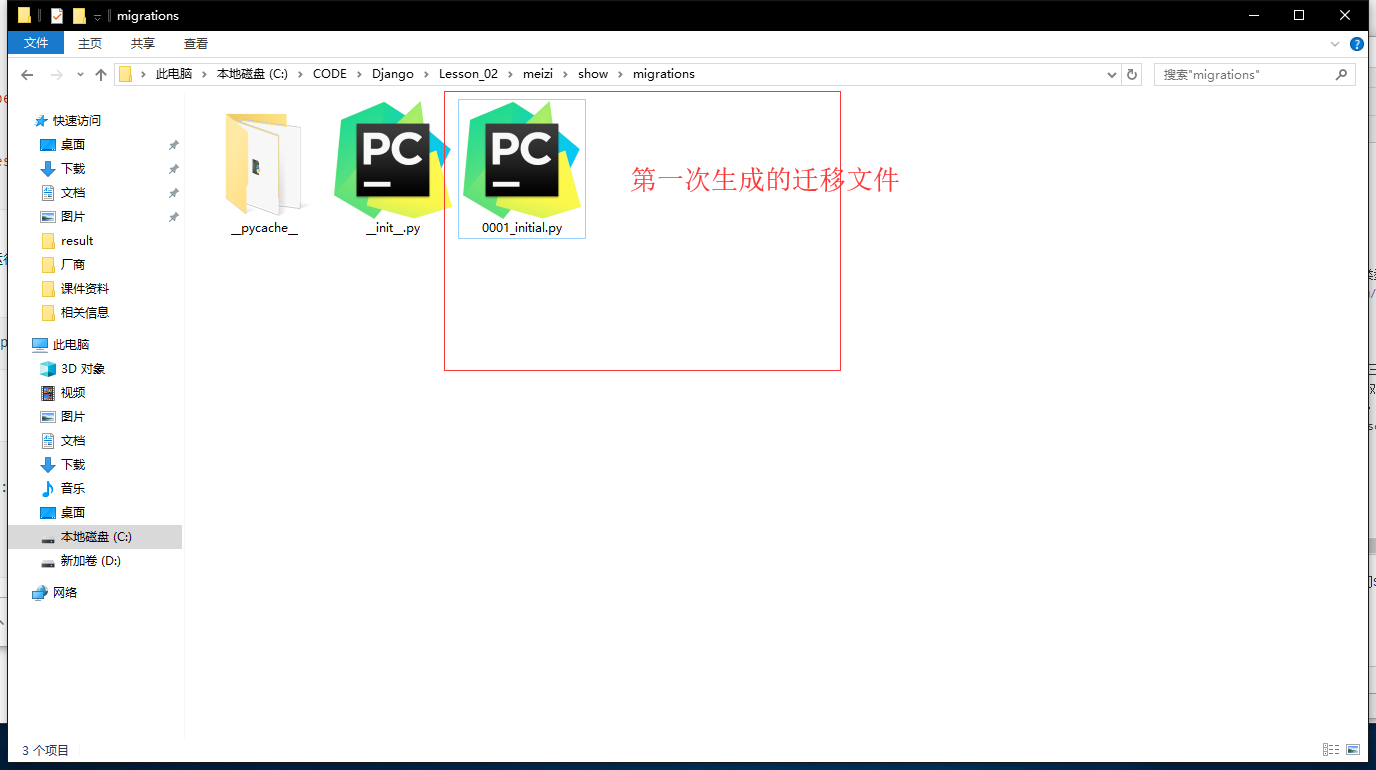Click the Forward navigation arrow
This screenshot has width=1376, height=770.
tap(56, 75)
